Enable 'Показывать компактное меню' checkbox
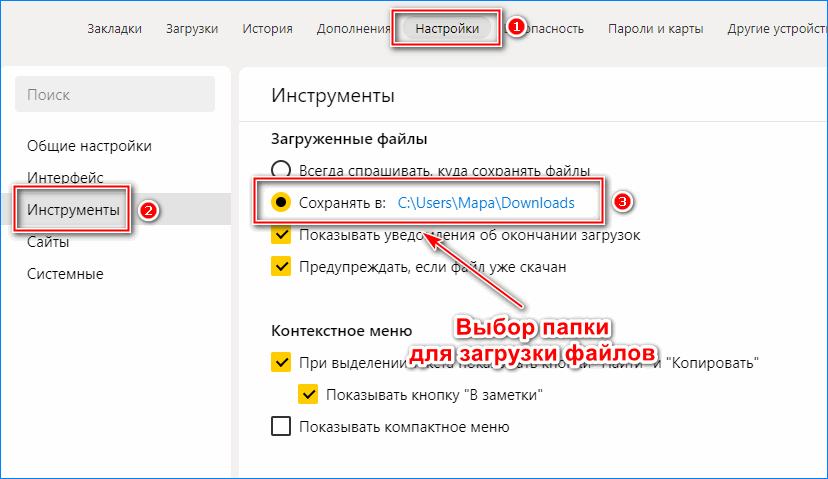828x479 pixels. point(281,426)
